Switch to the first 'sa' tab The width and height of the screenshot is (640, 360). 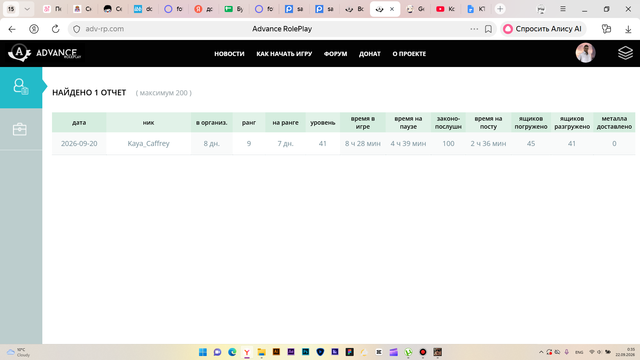click(294, 9)
